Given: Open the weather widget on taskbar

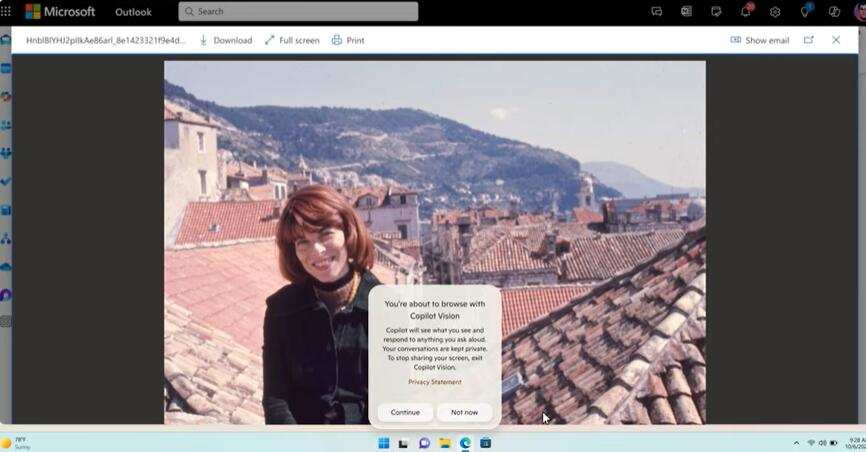Looking at the screenshot, I should (x=15, y=443).
